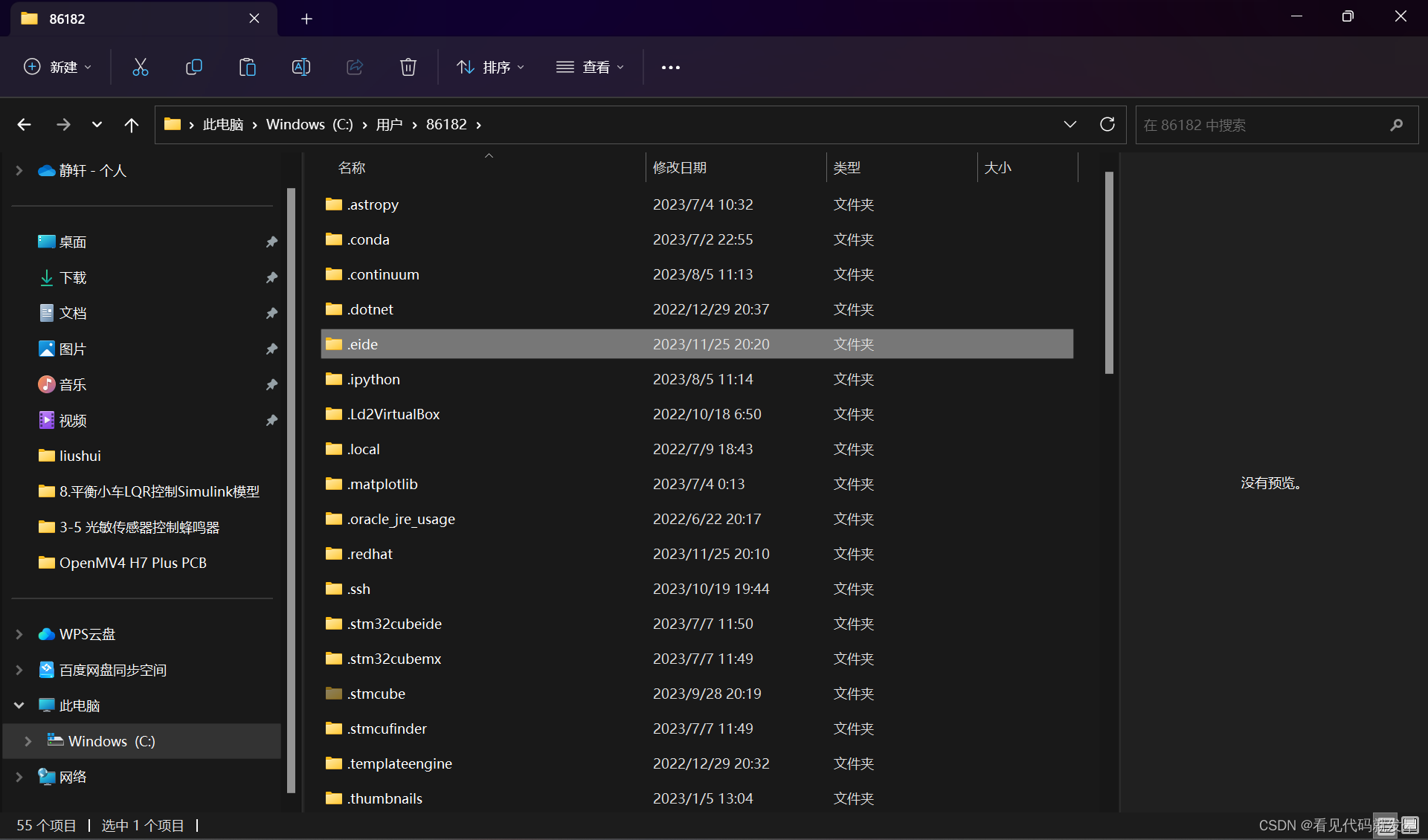1428x840 pixels.
Task: Click the Cut scissors icon
Action: click(x=140, y=67)
